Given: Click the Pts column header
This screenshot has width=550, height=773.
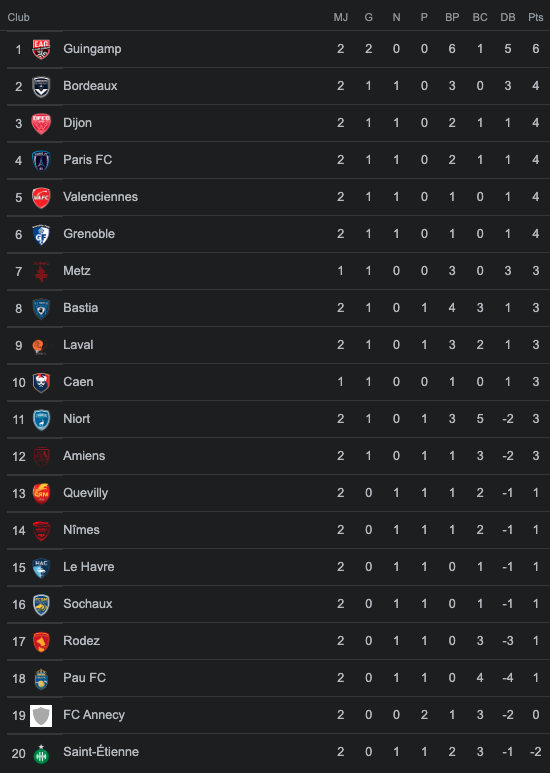Looking at the screenshot, I should click(x=536, y=17).
